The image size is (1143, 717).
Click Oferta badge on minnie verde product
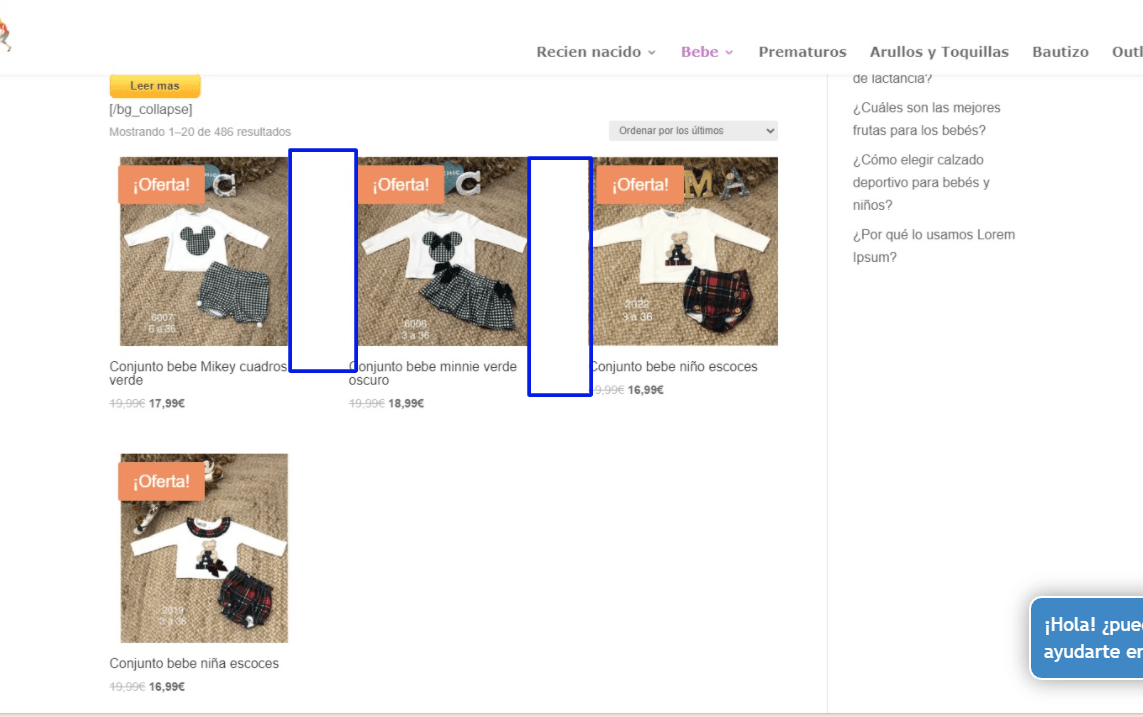point(401,184)
